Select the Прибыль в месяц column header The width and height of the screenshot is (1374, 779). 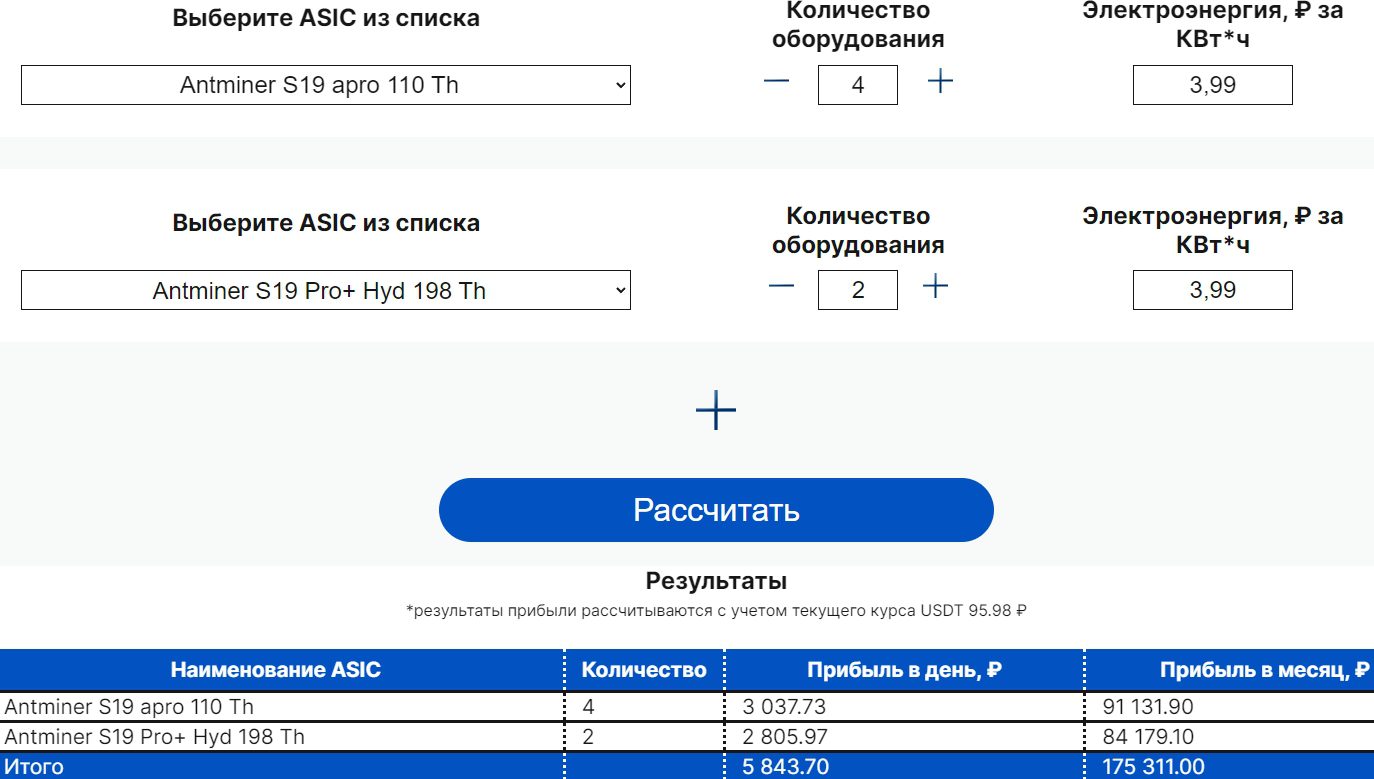[x=1264, y=670]
